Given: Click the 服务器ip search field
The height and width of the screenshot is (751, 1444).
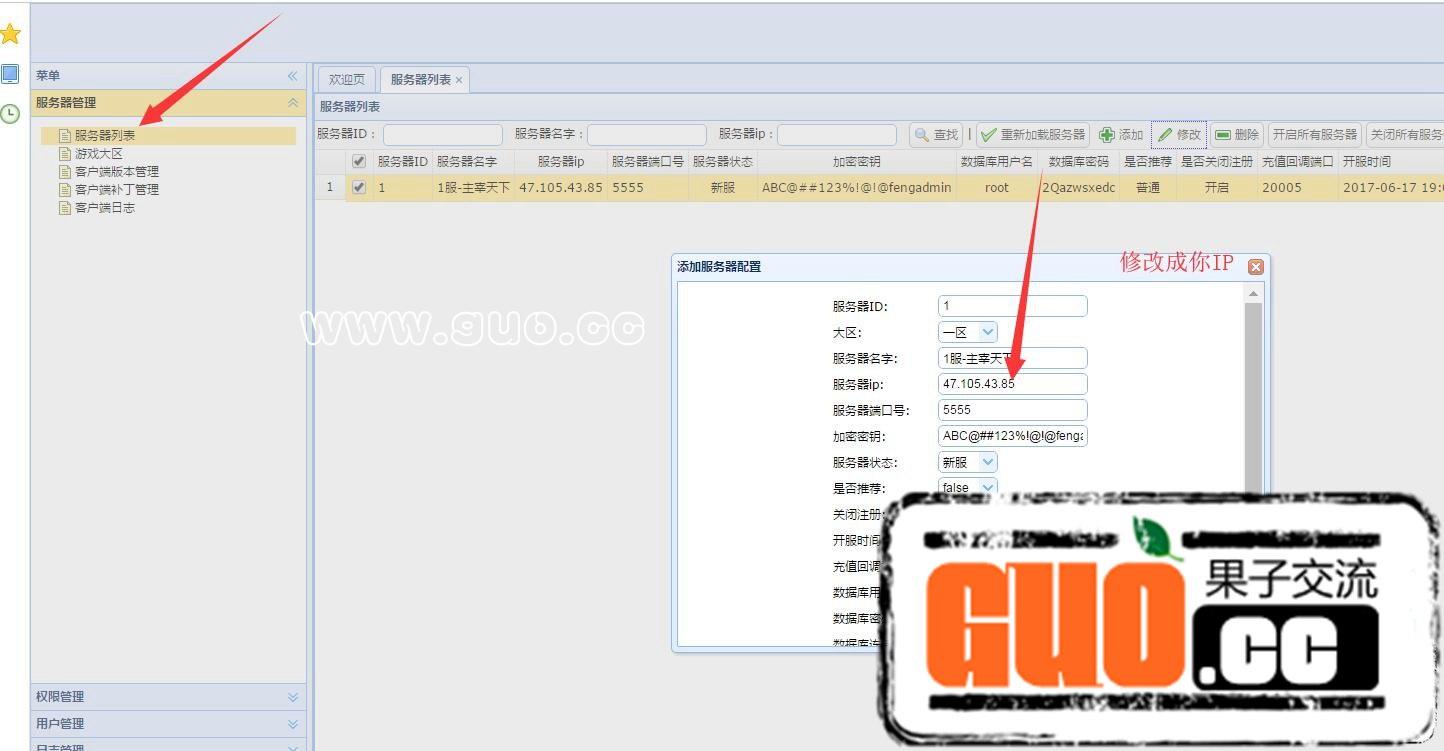Looking at the screenshot, I should pos(837,135).
